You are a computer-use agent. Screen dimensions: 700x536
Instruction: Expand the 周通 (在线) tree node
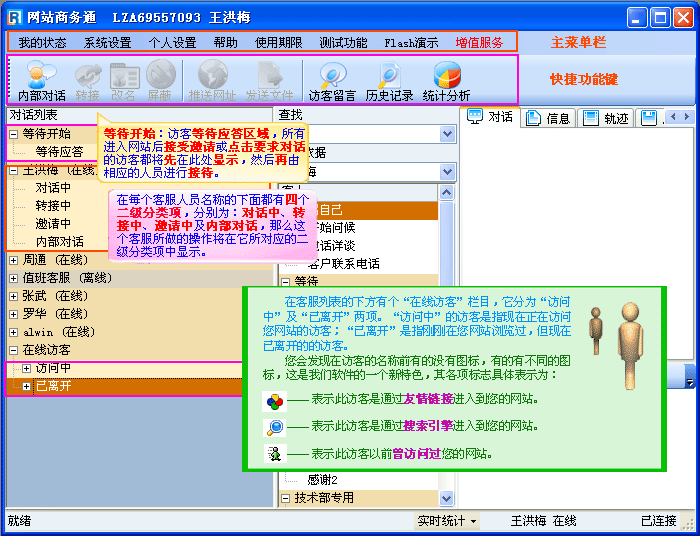13,259
